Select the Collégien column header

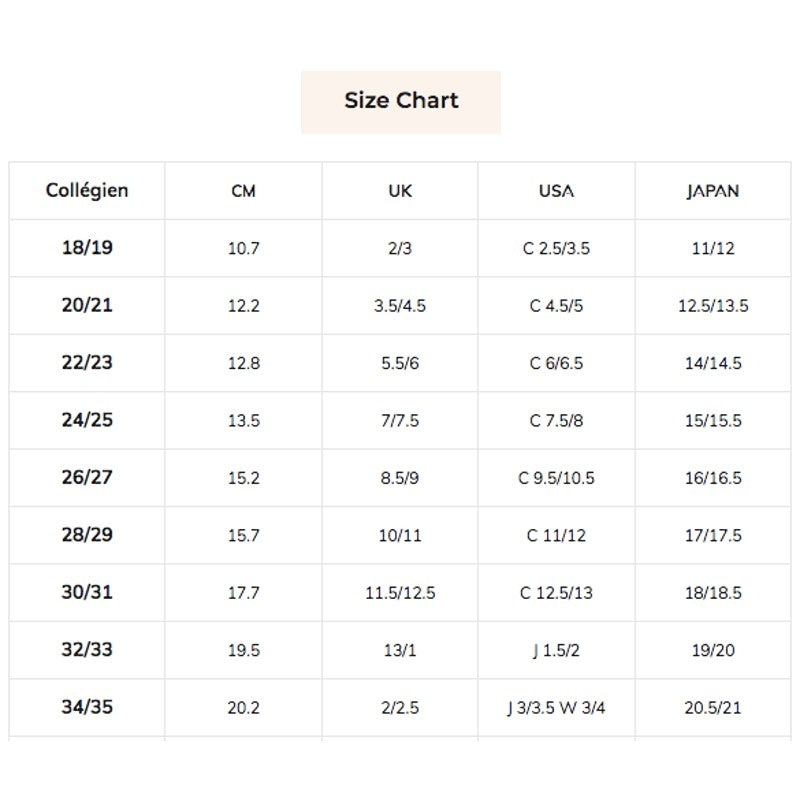click(87, 190)
